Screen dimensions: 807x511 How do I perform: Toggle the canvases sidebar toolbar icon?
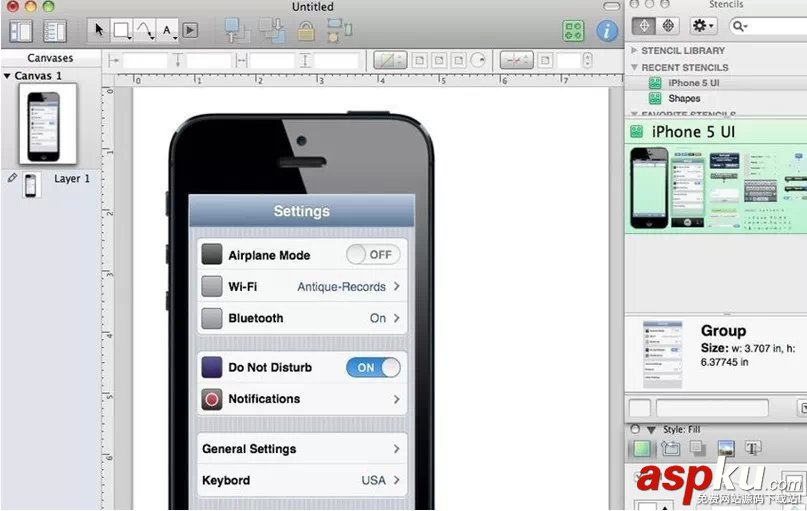coord(21,31)
